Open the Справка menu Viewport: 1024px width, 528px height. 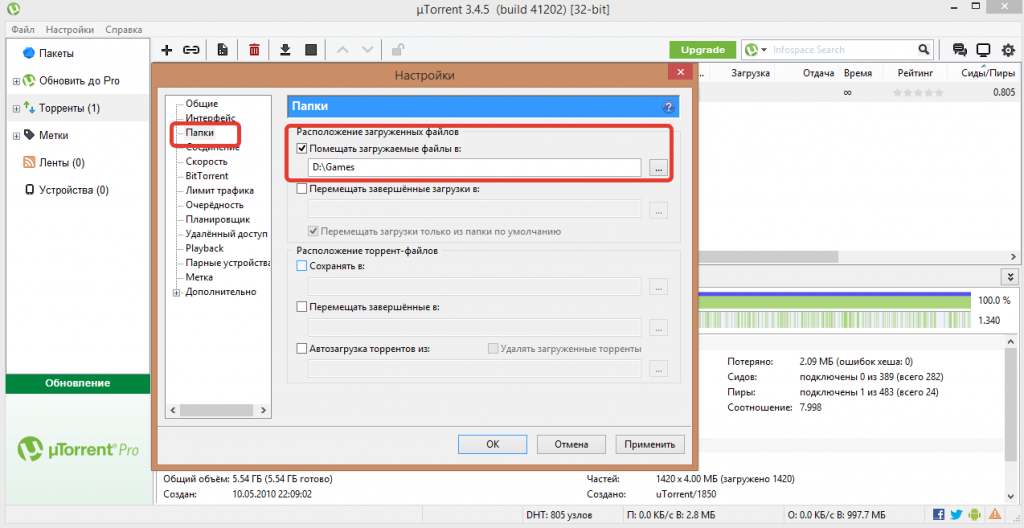coord(123,29)
